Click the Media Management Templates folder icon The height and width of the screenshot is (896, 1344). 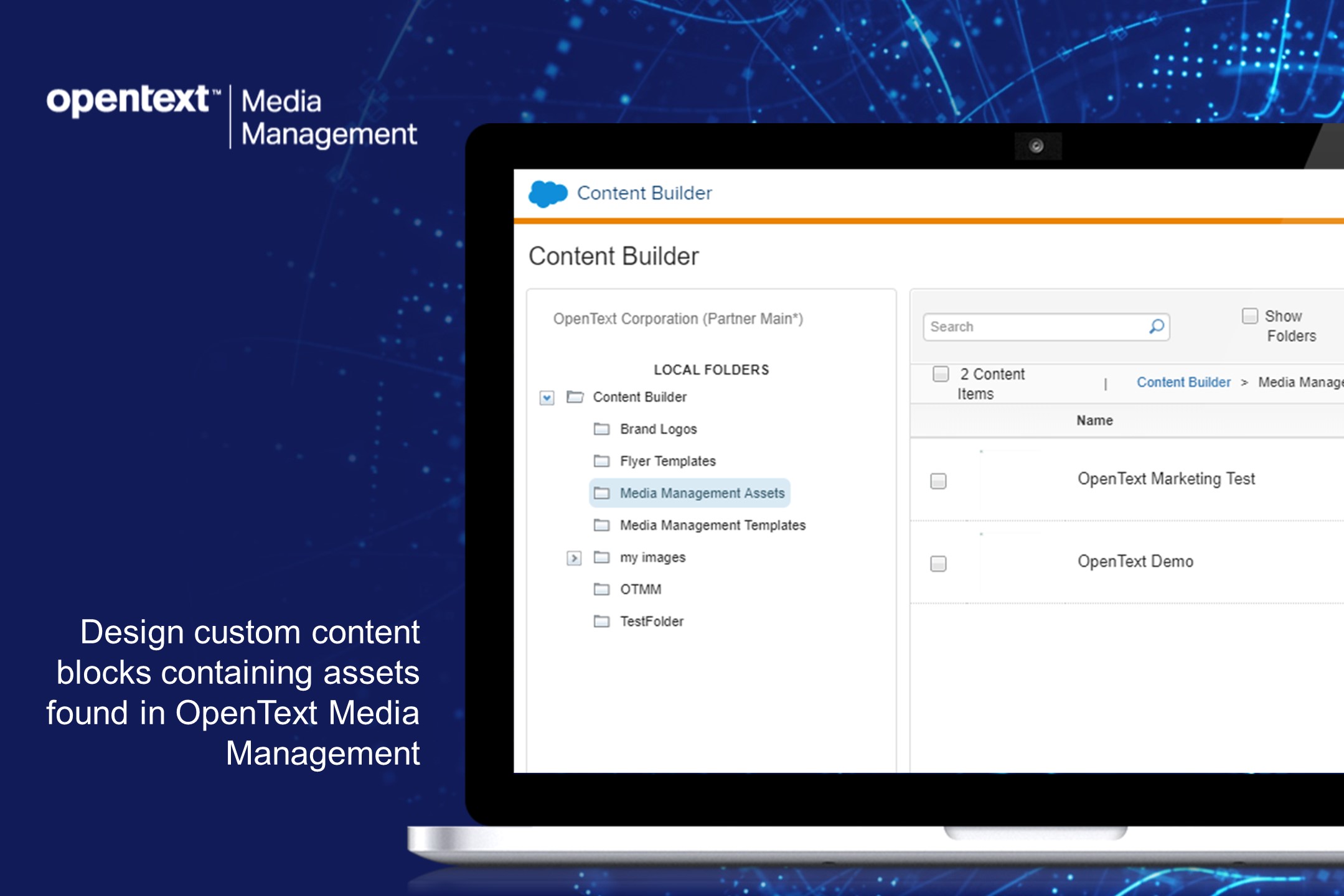click(x=601, y=526)
